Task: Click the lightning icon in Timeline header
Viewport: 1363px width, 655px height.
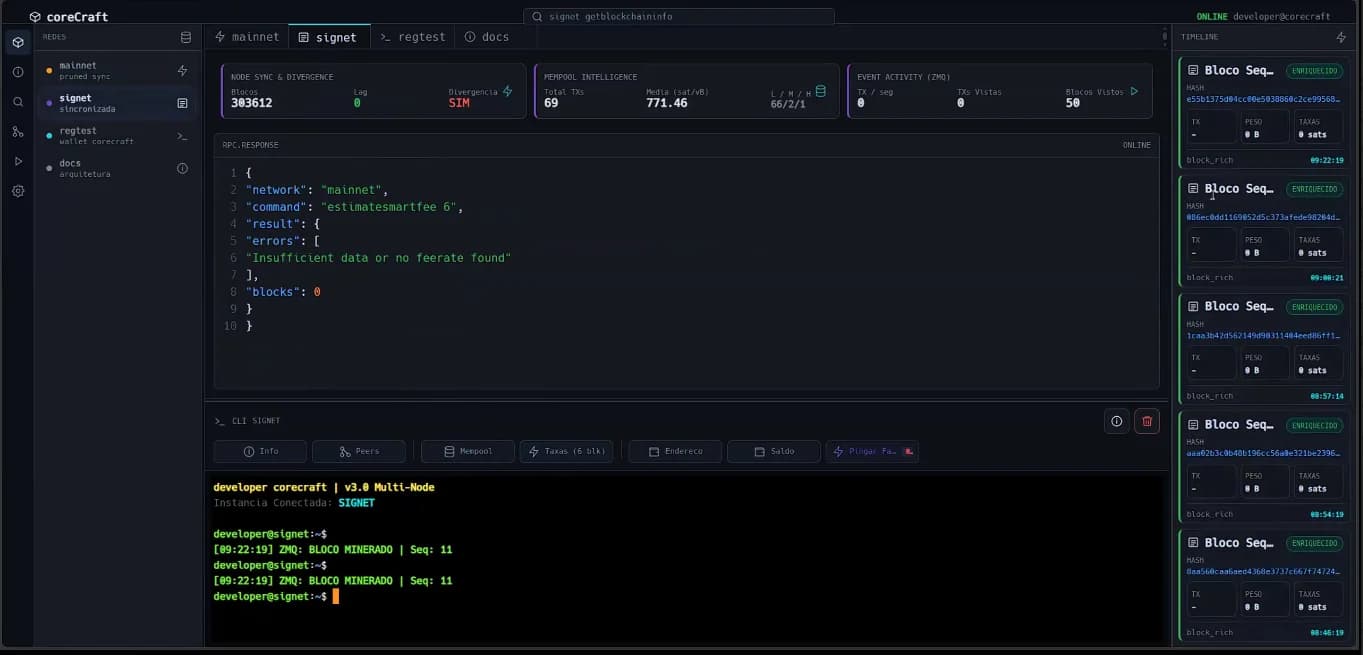Action: pyautogui.click(x=1341, y=37)
